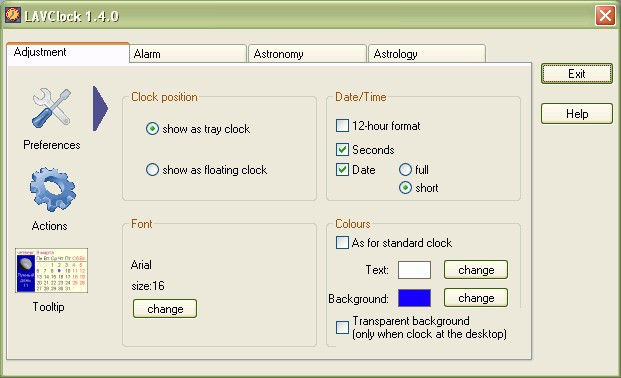Uncheck the Seconds checkbox
The width and height of the screenshot is (621, 378).
click(x=342, y=149)
